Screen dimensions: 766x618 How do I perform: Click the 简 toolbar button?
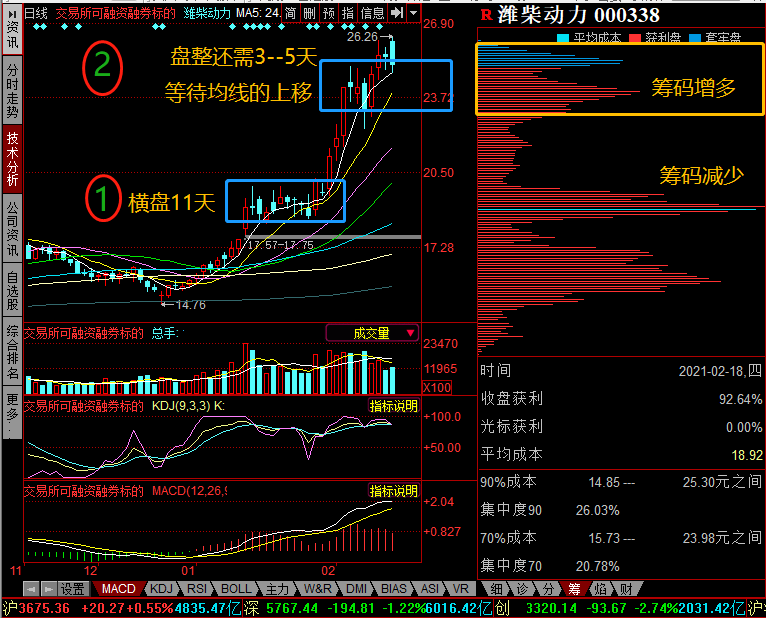pos(291,13)
